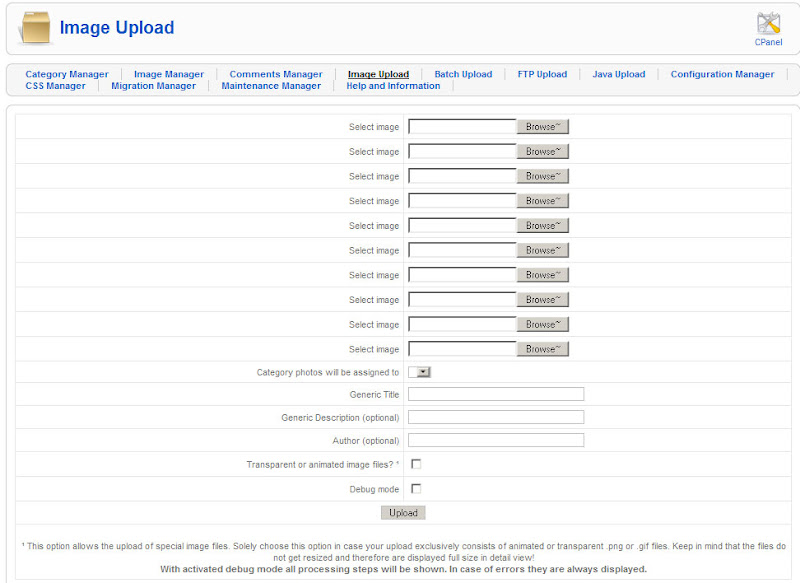Viewport: 800px width, 583px height.
Task: Open Help and Information
Action: (x=393, y=86)
